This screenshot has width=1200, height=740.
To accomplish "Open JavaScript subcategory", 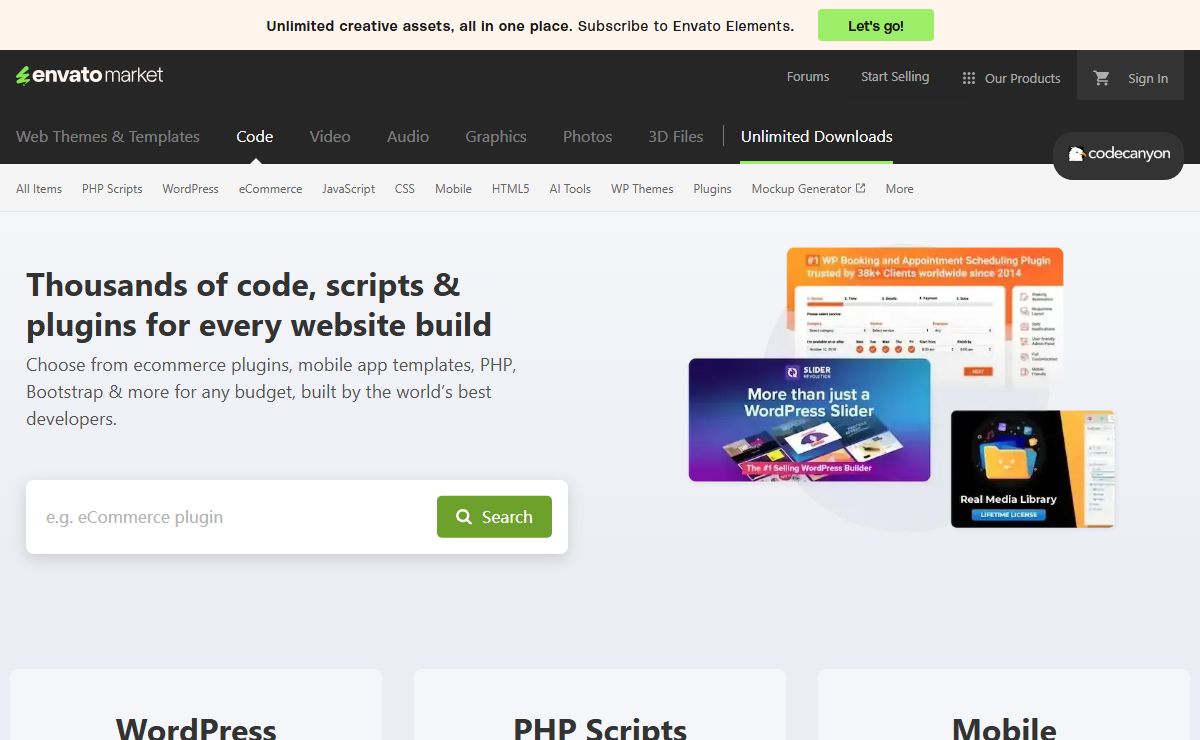I will pyautogui.click(x=349, y=189).
